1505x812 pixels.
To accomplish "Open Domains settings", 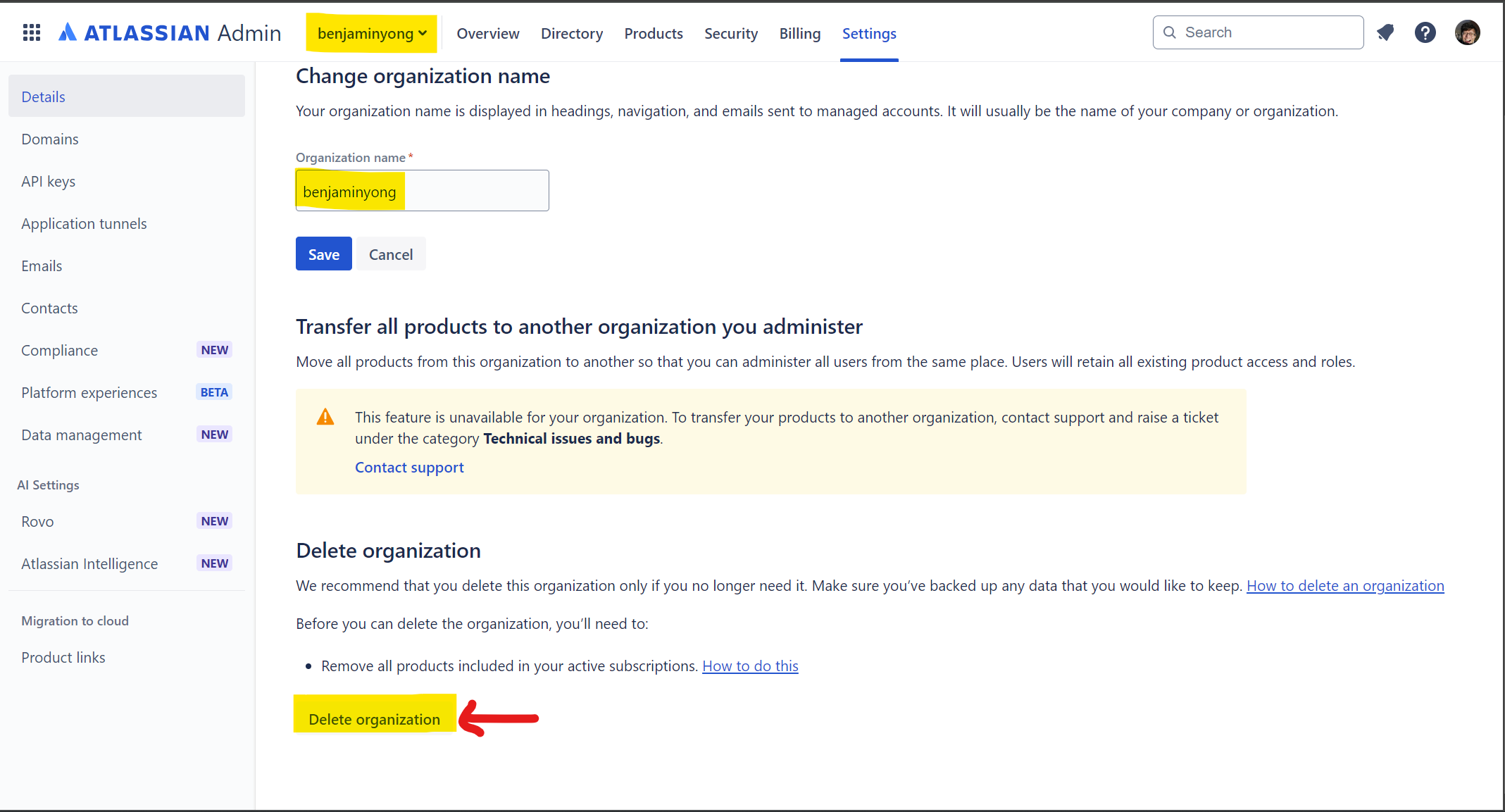I will click(127, 139).
